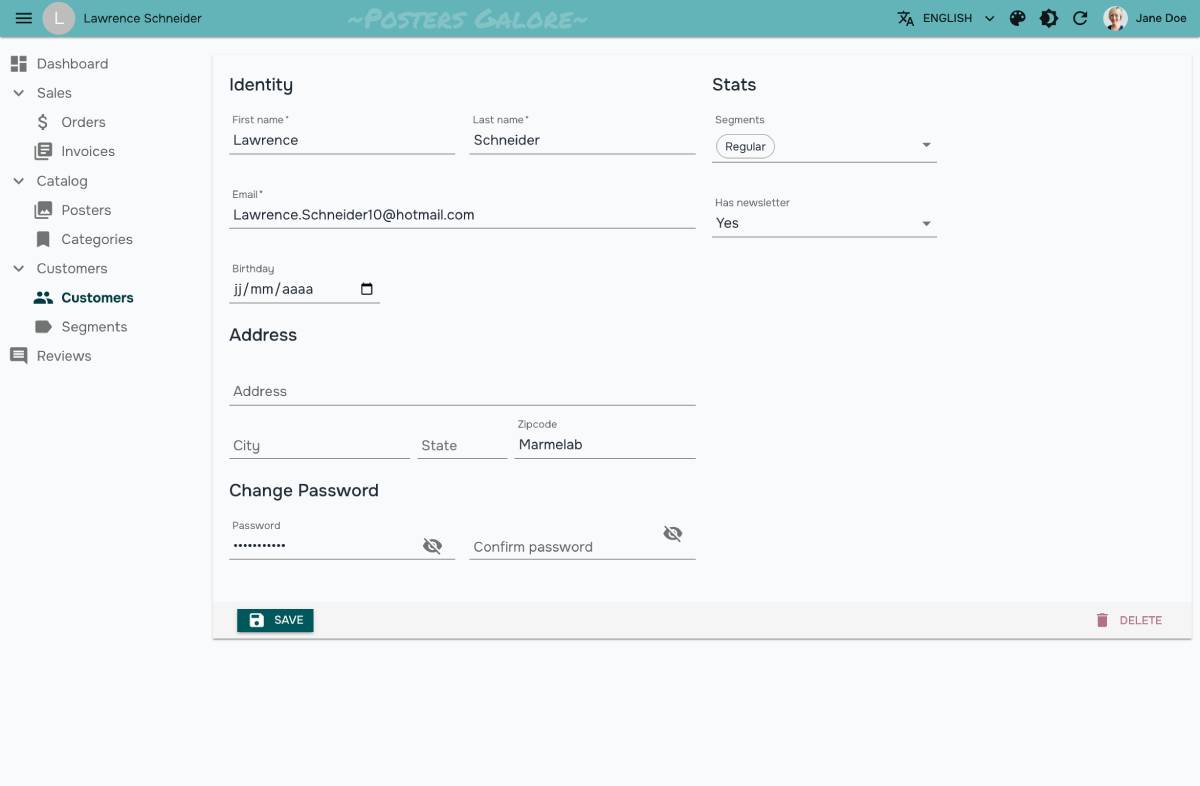Show password using eye icon
Image resolution: width=1200 pixels, height=786 pixels.
[432, 546]
